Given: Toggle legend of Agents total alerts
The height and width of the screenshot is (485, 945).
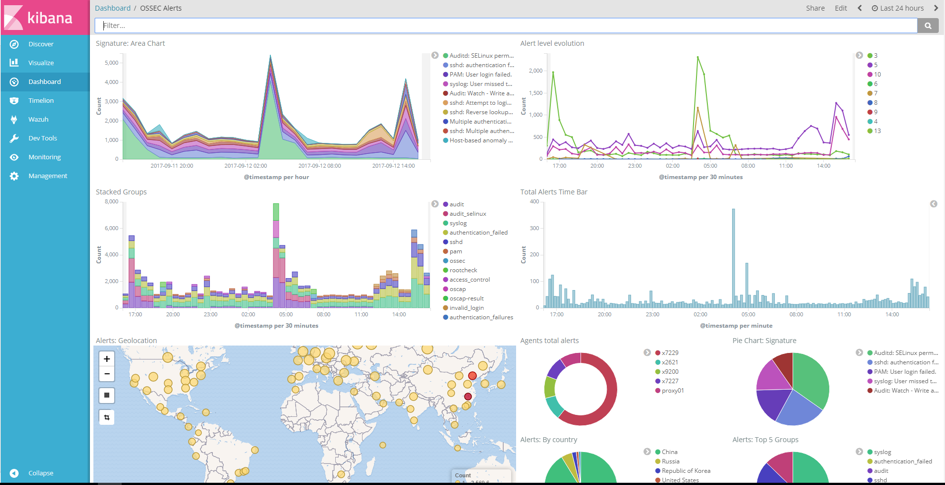Looking at the screenshot, I should coord(647,352).
